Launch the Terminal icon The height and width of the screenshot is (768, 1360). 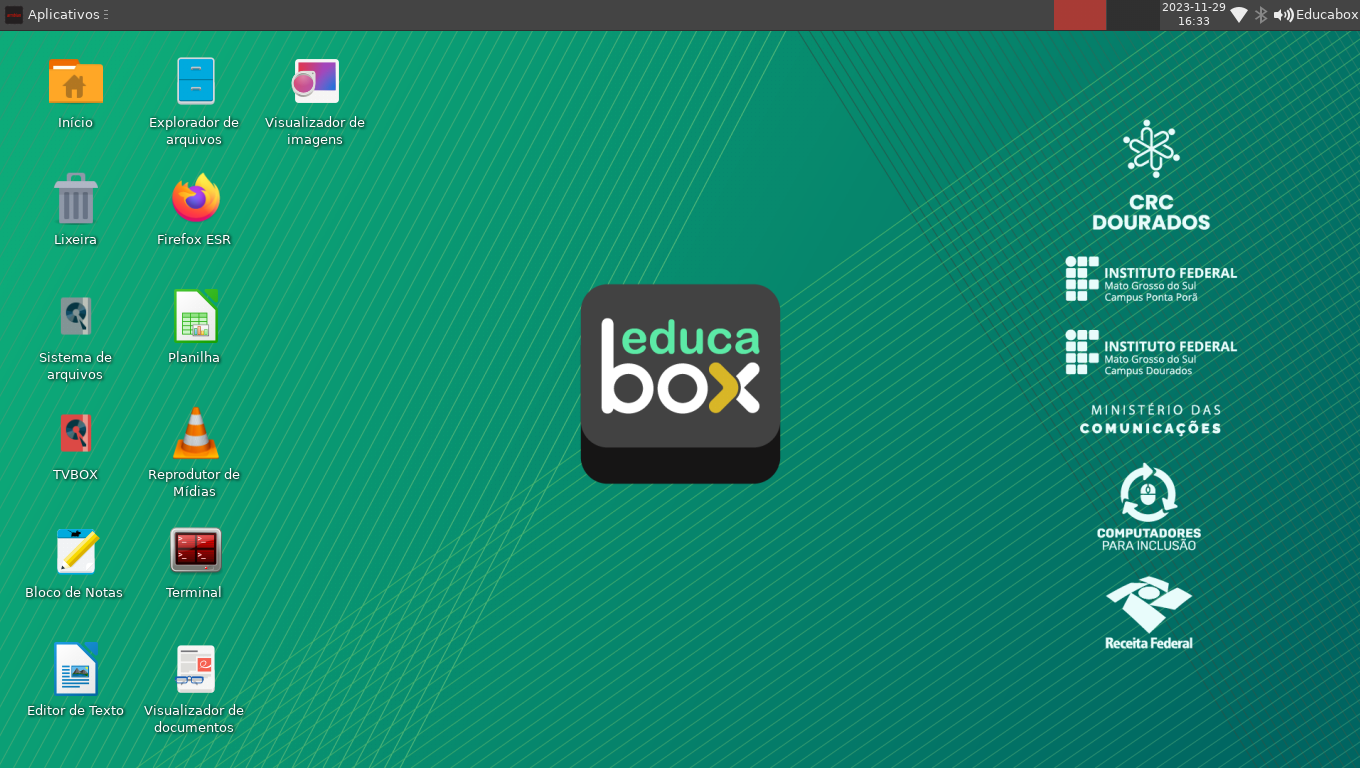point(195,551)
